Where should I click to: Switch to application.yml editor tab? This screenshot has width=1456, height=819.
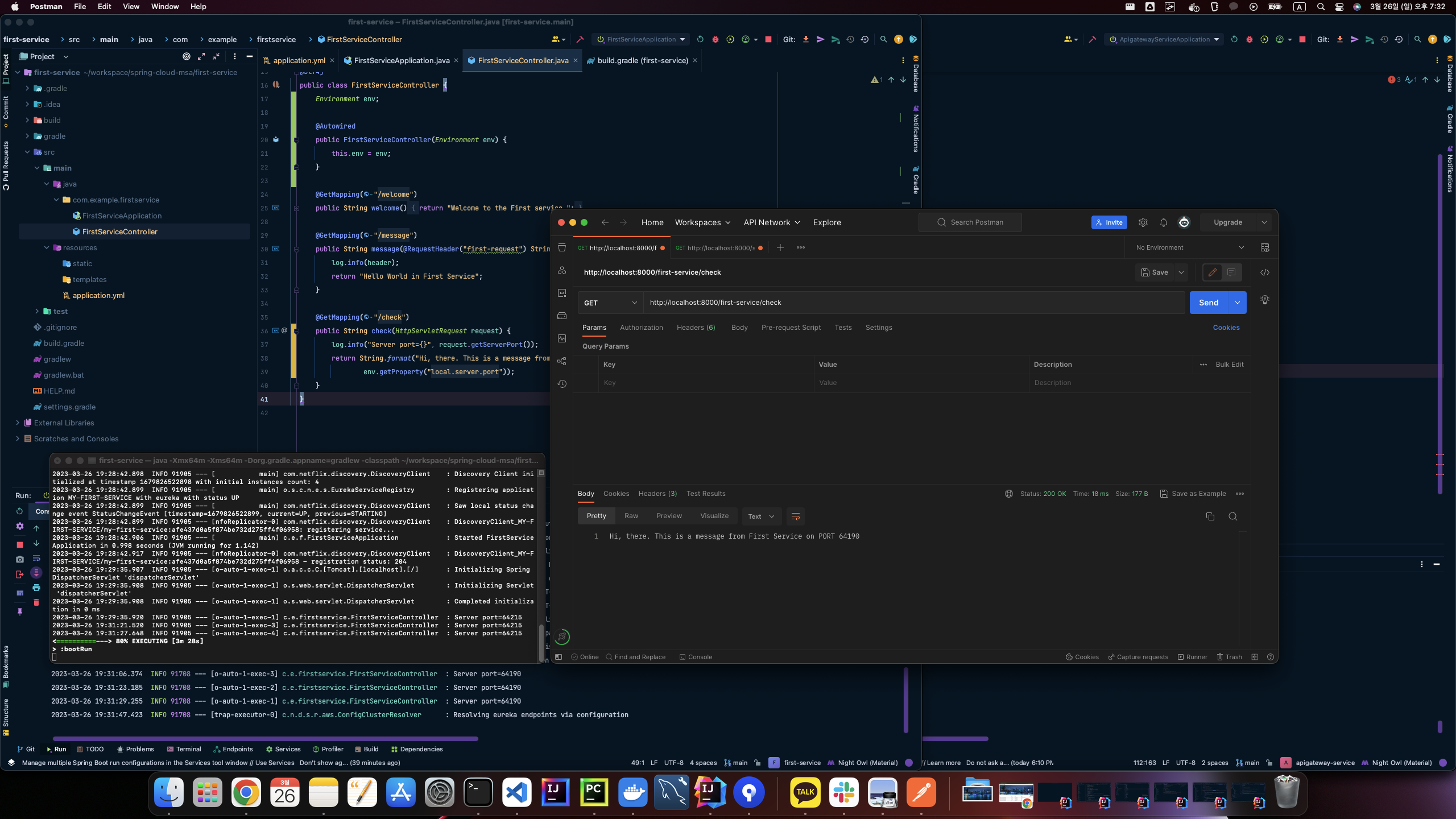[299, 60]
